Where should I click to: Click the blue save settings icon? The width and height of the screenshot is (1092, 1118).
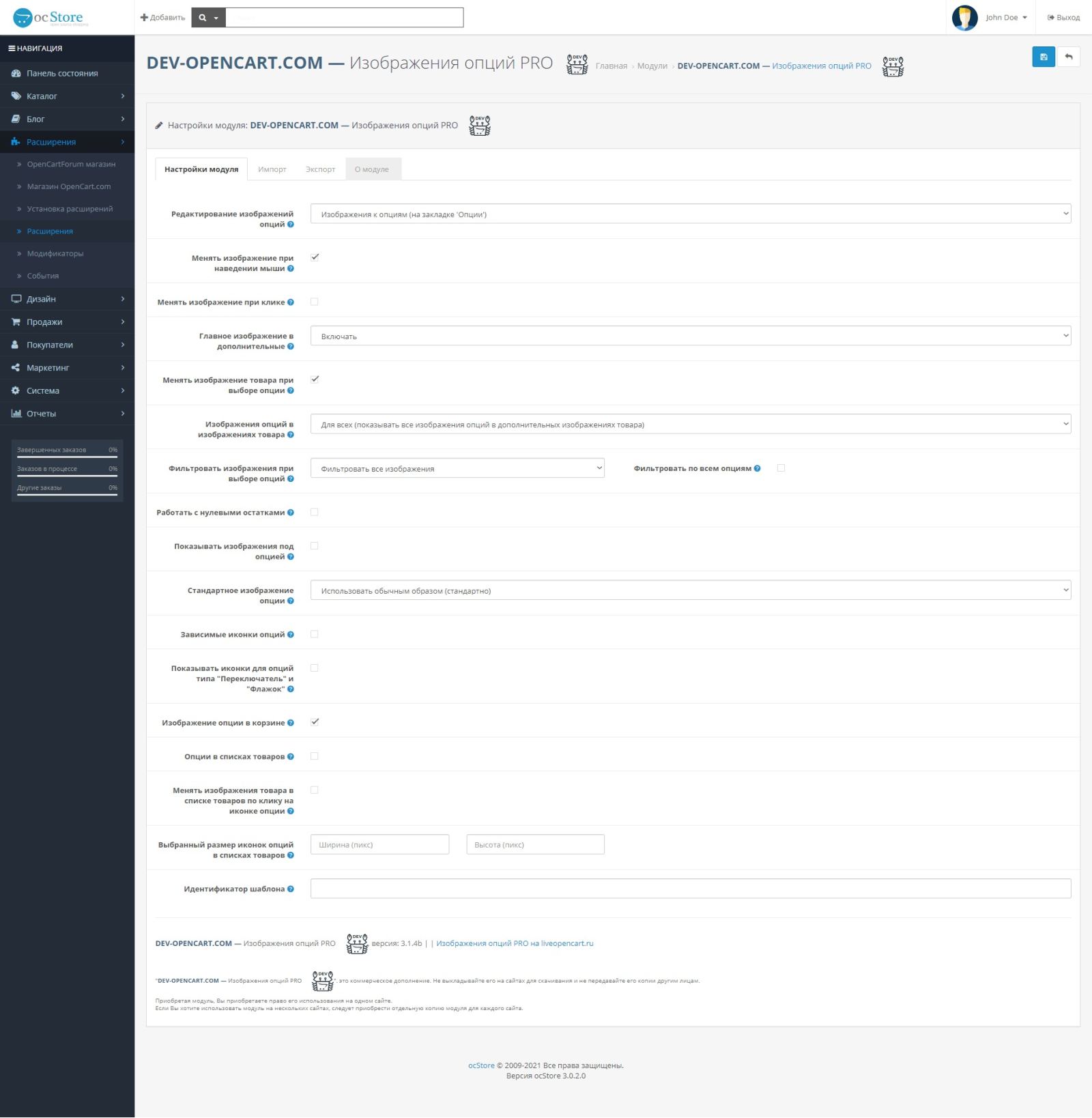point(1043,57)
